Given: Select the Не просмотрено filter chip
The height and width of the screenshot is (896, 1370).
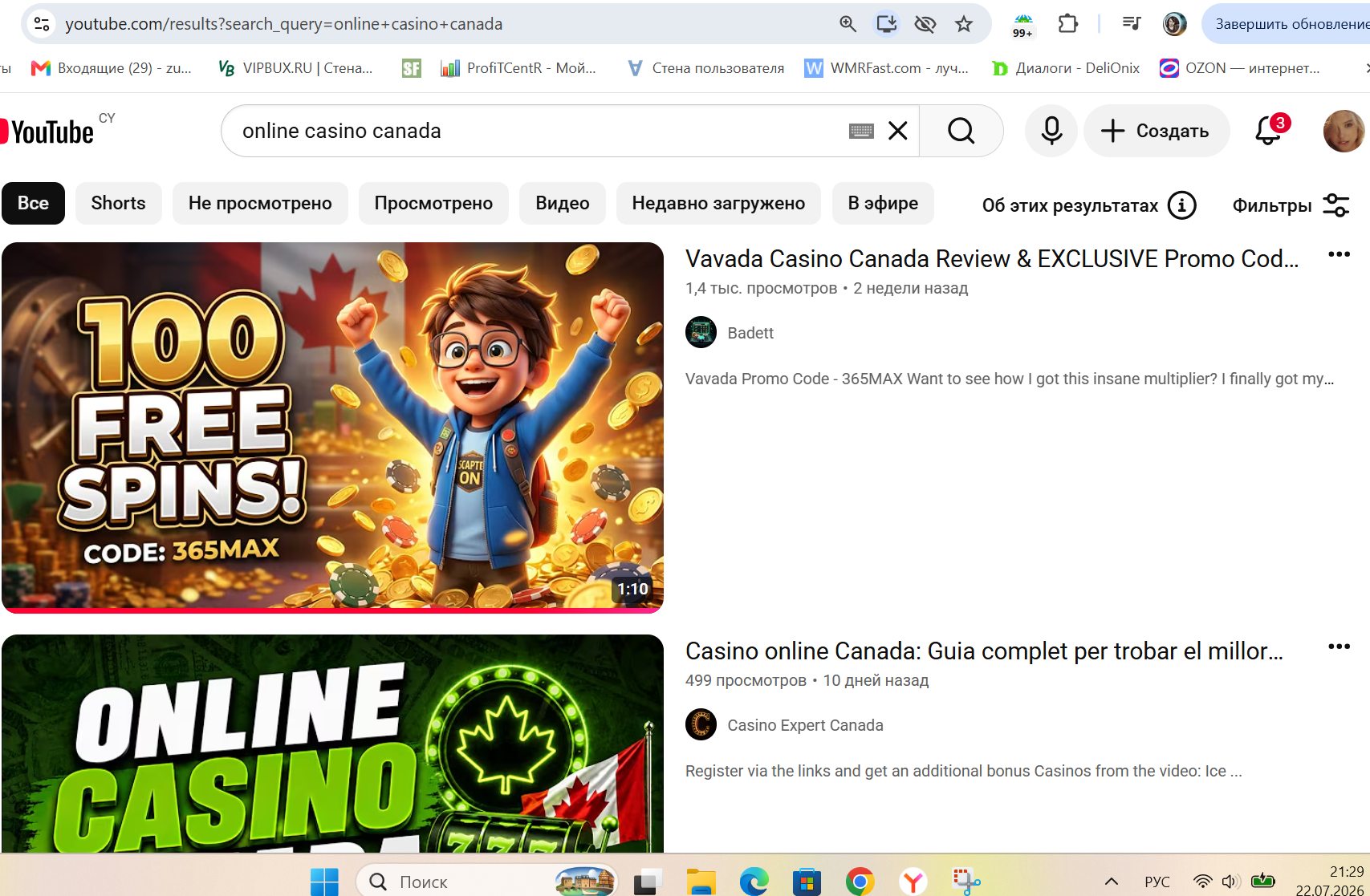Looking at the screenshot, I should tap(260, 204).
